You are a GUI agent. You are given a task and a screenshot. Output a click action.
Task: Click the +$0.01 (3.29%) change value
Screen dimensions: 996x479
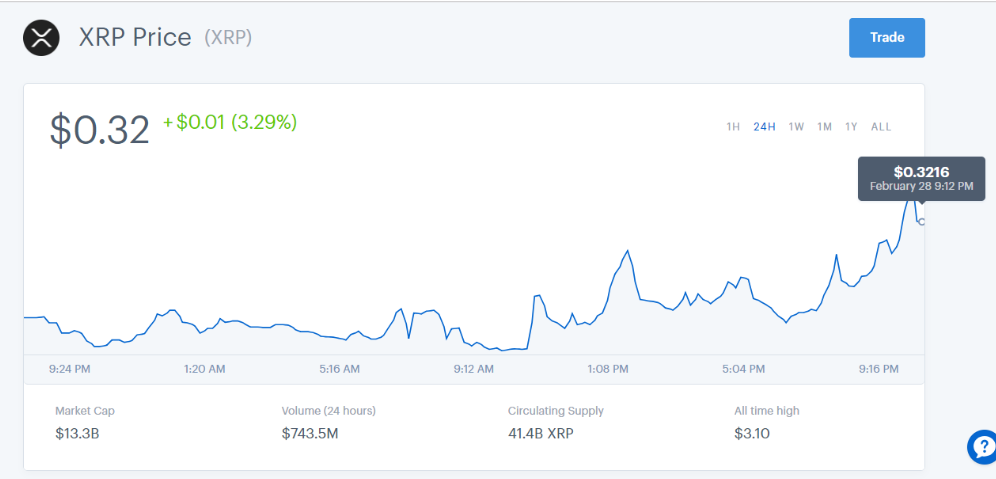click(x=231, y=122)
